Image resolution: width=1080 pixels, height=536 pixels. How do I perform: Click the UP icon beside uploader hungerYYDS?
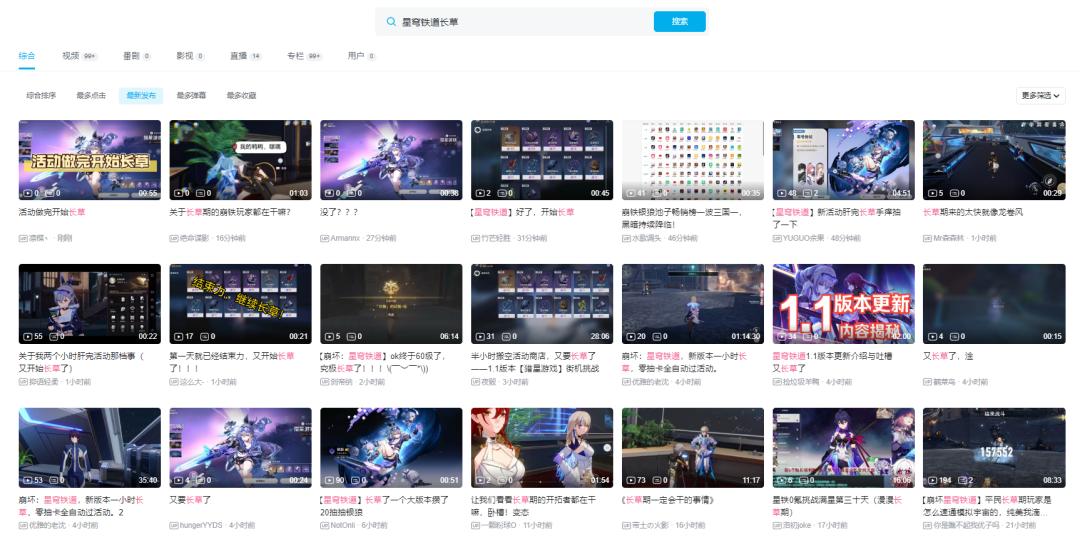click(174, 526)
